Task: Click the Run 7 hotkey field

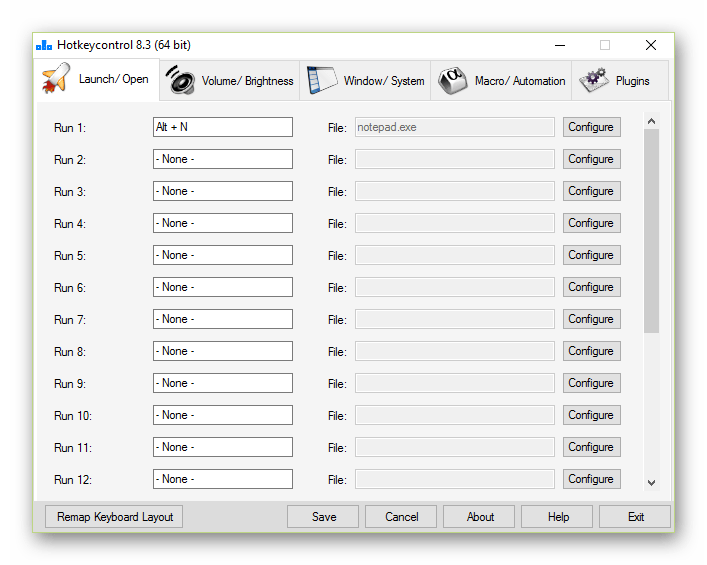Action: (x=223, y=319)
